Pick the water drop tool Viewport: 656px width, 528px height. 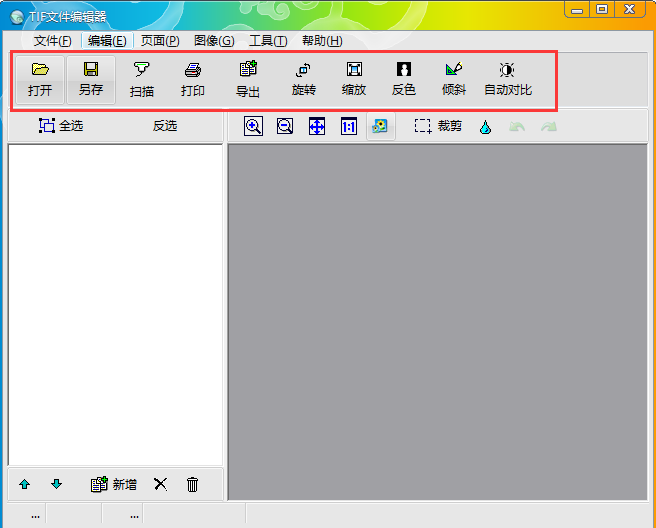tap(485, 127)
